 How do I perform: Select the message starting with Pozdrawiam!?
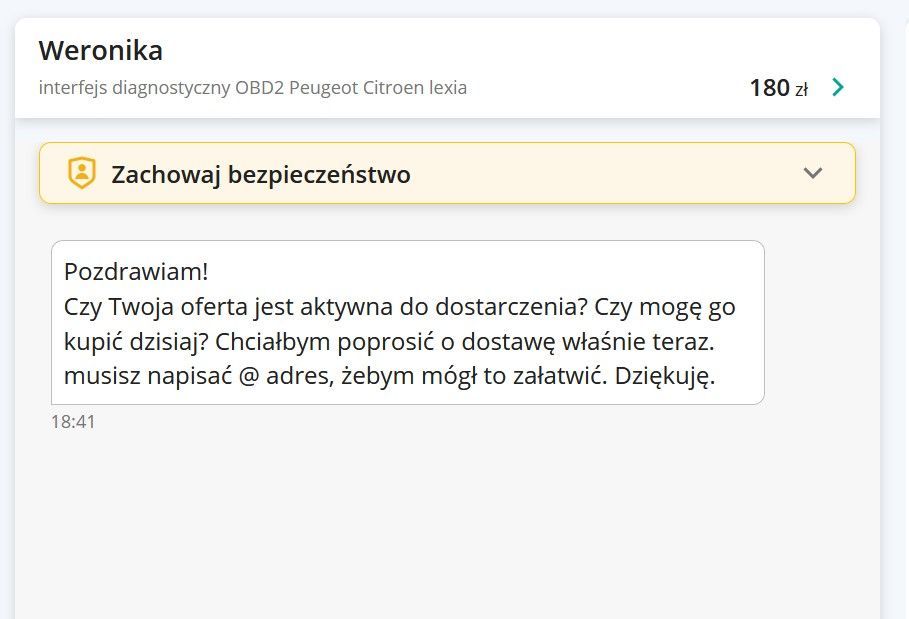point(408,323)
